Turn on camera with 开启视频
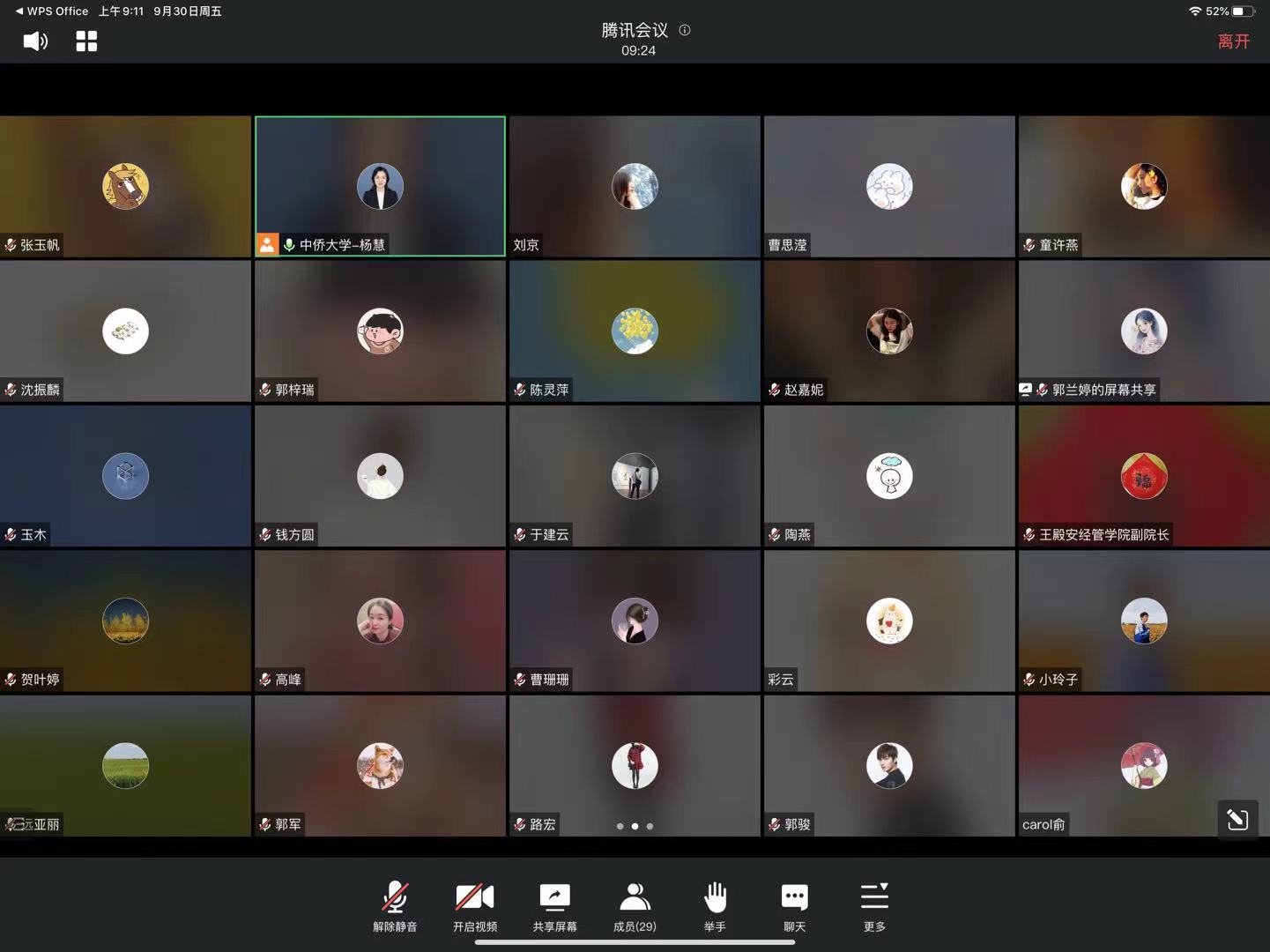This screenshot has height=952, width=1270. [475, 907]
